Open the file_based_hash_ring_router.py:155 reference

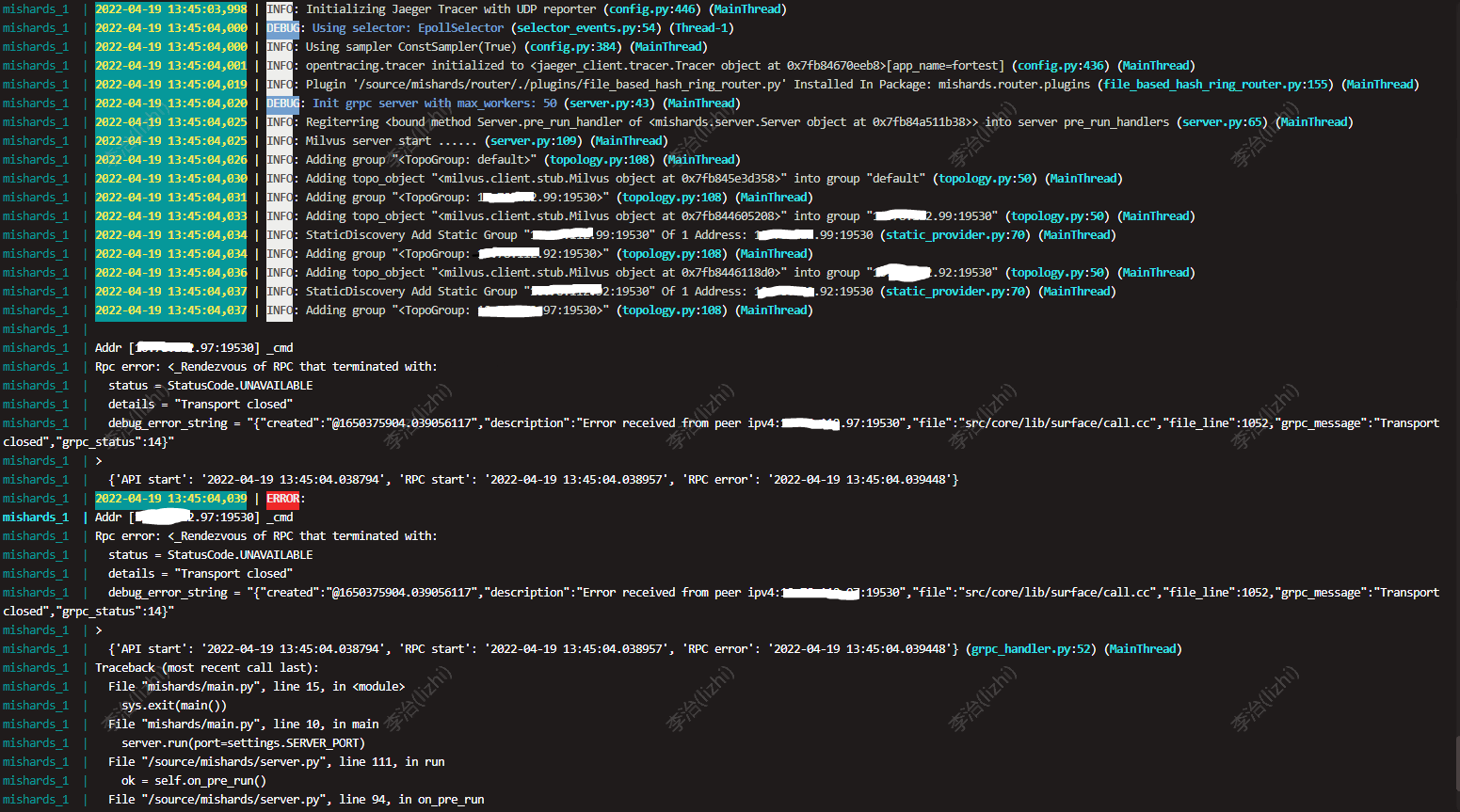(x=1216, y=84)
